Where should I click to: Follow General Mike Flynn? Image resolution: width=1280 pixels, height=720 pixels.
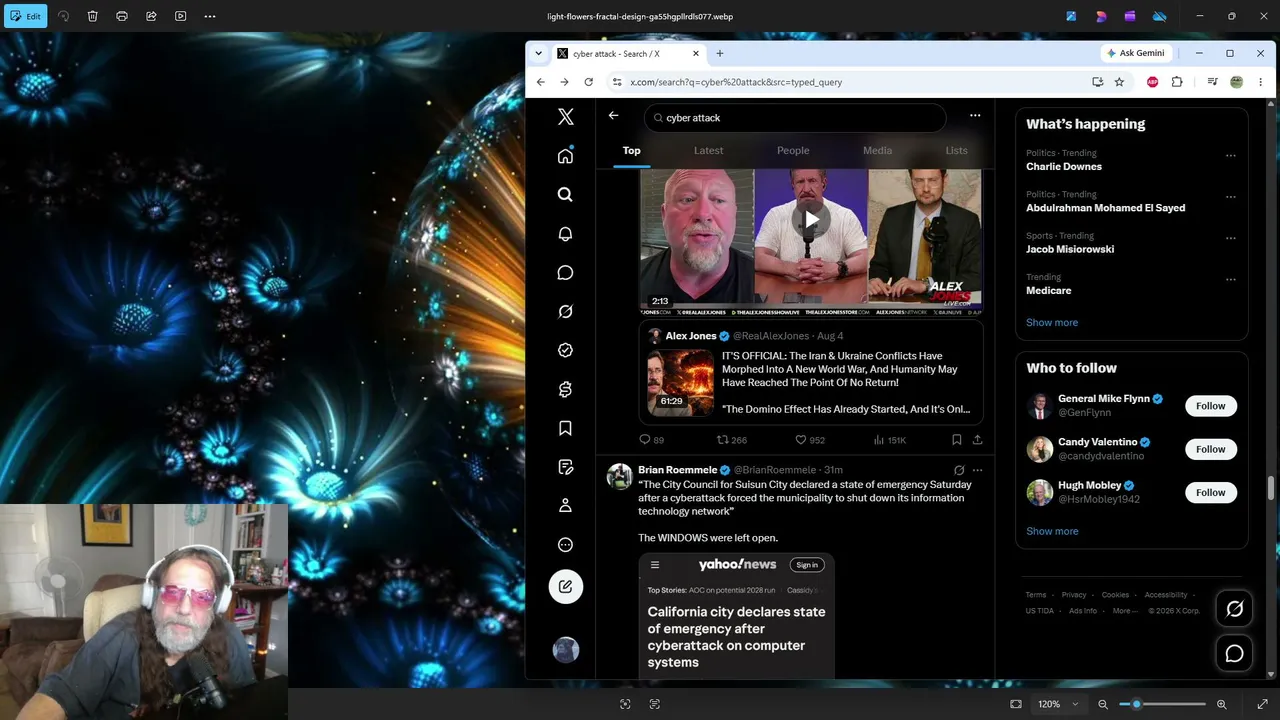coord(1211,406)
